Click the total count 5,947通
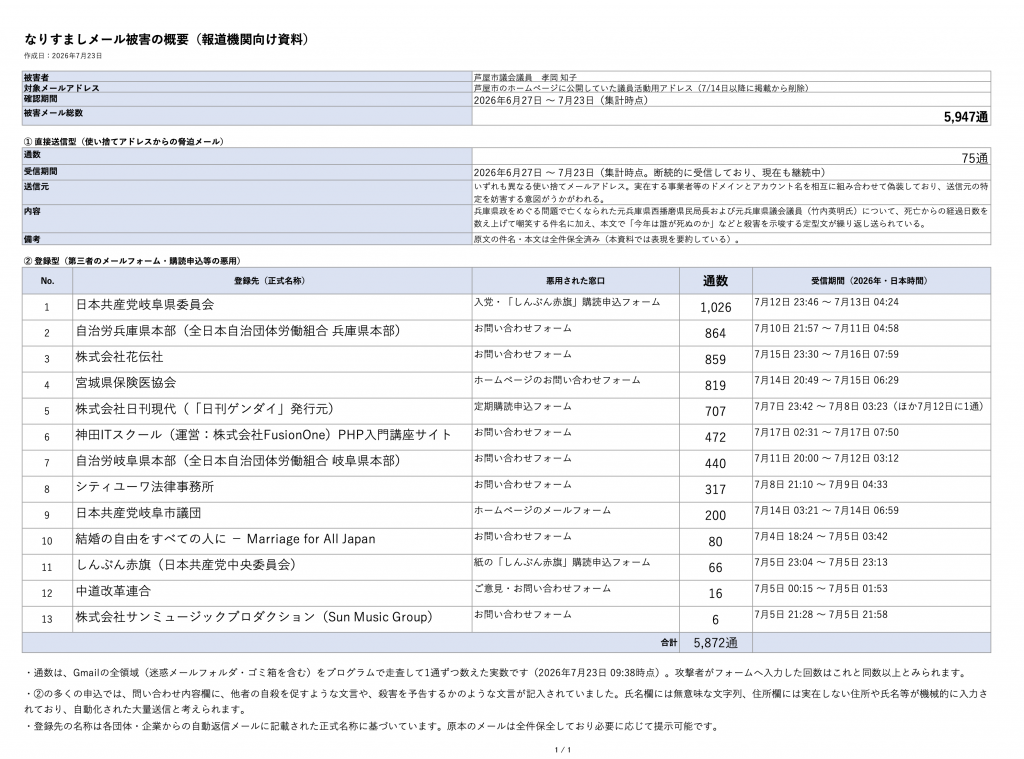Image resolution: width=1024 pixels, height=759 pixels. pyautogui.click(x=966, y=117)
